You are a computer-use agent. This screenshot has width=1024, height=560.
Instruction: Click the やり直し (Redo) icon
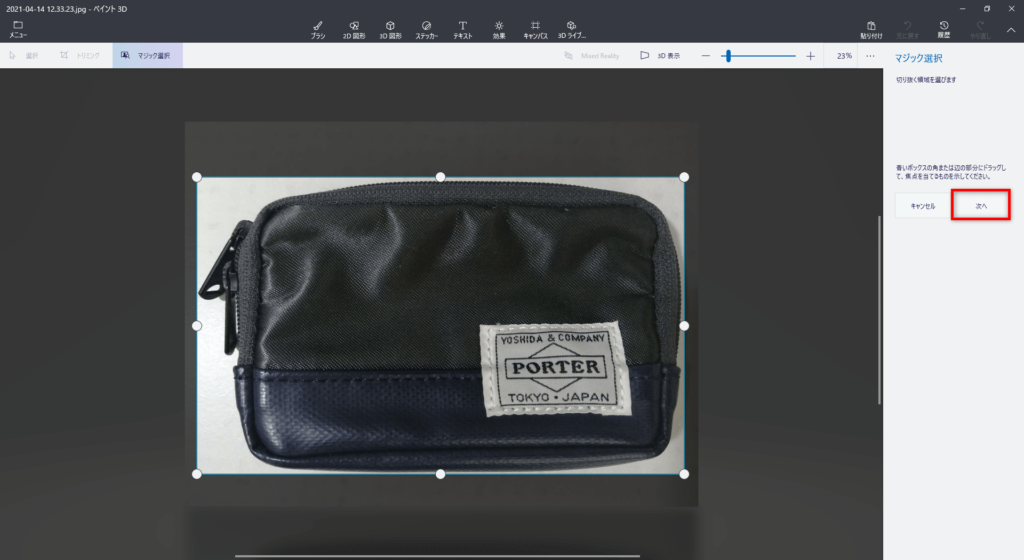(980, 30)
